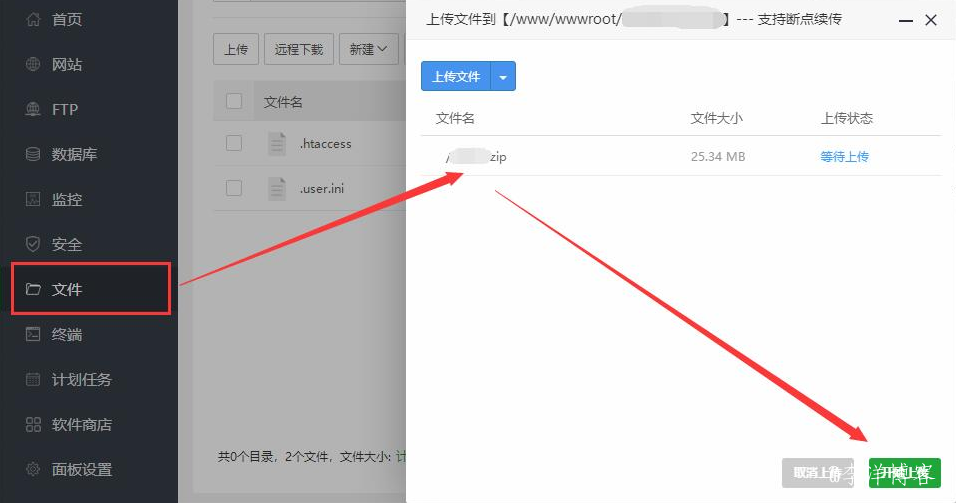This screenshot has height=503, width=956.
Task: Minimize the upload dialog
Action: [x=906, y=20]
